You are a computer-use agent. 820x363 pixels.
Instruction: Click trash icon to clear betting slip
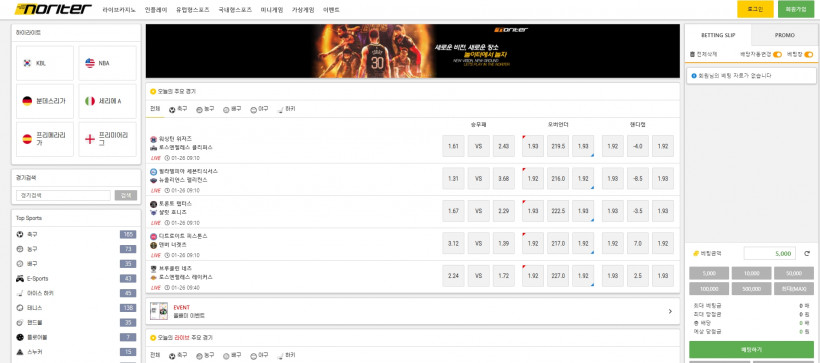coord(693,54)
